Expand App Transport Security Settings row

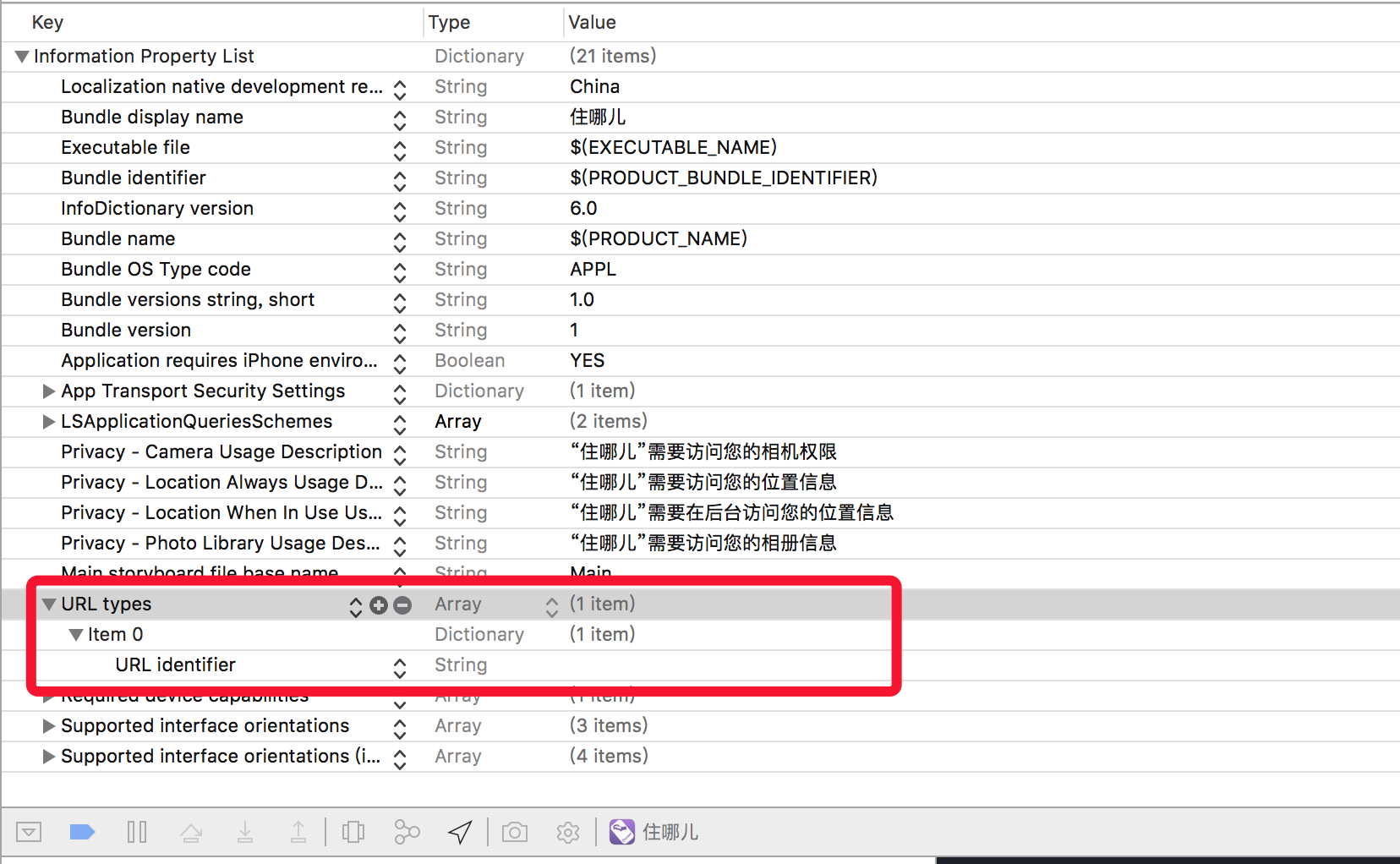pyautogui.click(x=49, y=391)
